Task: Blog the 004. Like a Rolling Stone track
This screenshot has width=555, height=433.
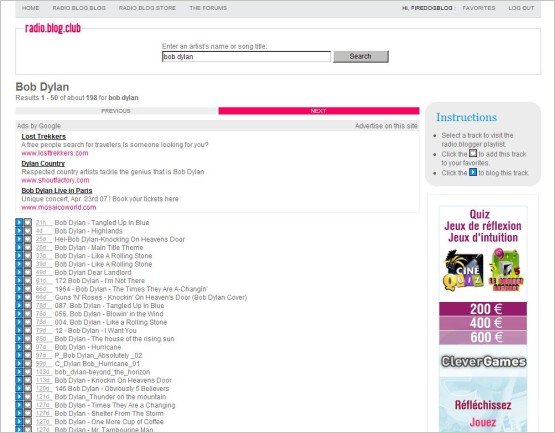Action: click(x=19, y=322)
